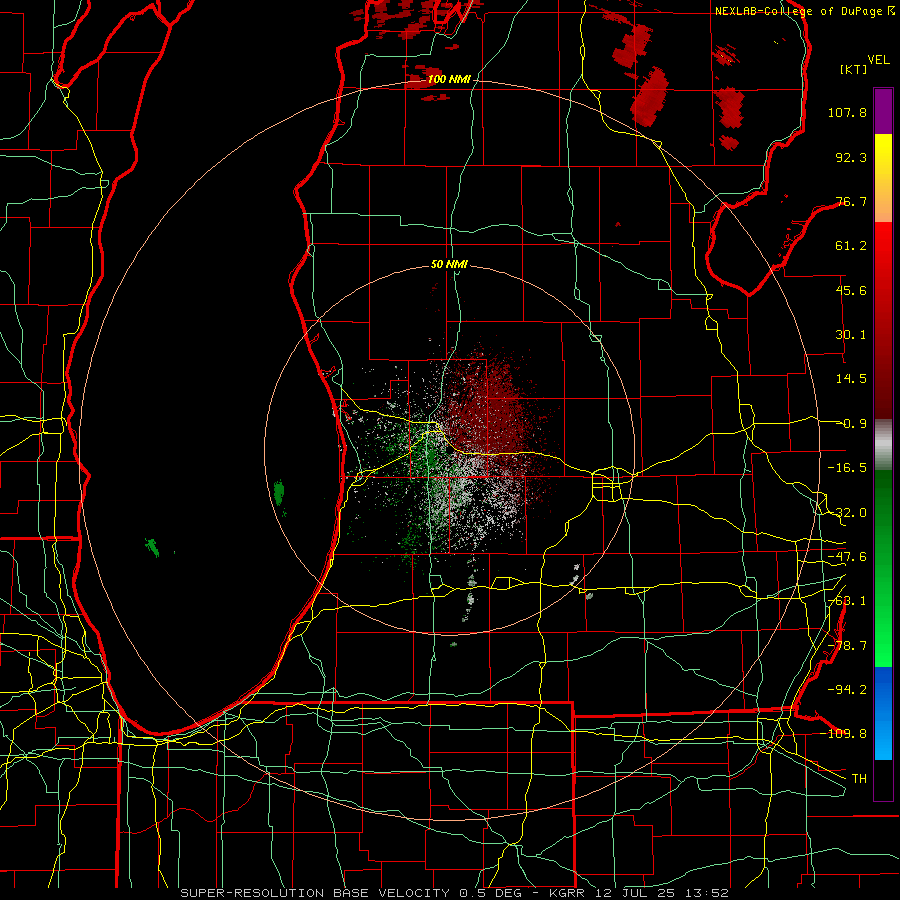Click the 100 NMI range ring label
The height and width of the screenshot is (900, 900).
449,79
